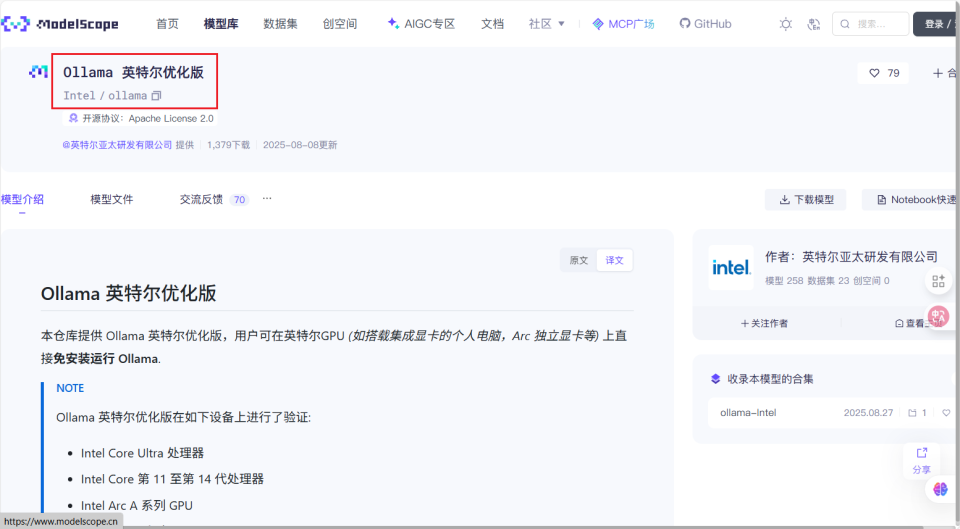Click the 搜索 search field
The width and height of the screenshot is (960, 529).
tap(871, 24)
